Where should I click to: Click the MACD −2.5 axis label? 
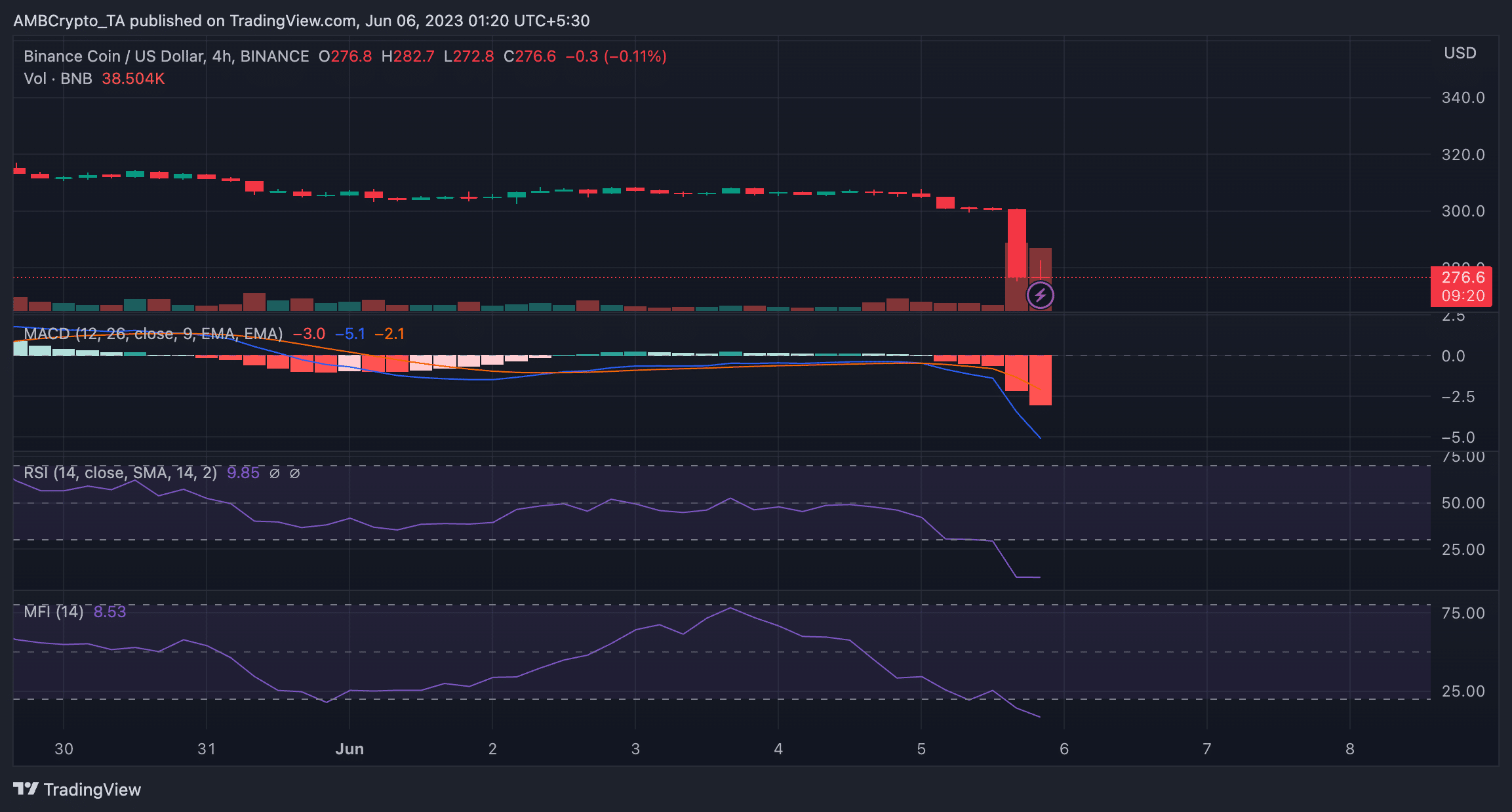tap(1458, 397)
